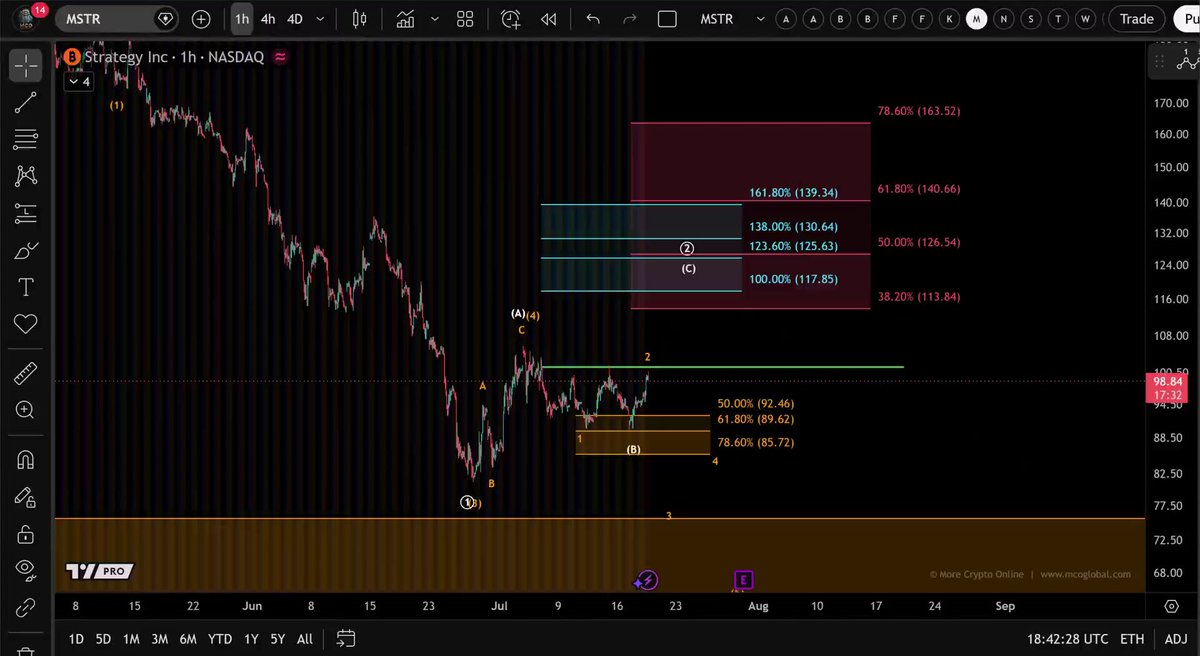This screenshot has height=656, width=1200.
Task: Select the 1M date range
Action: pos(131,639)
